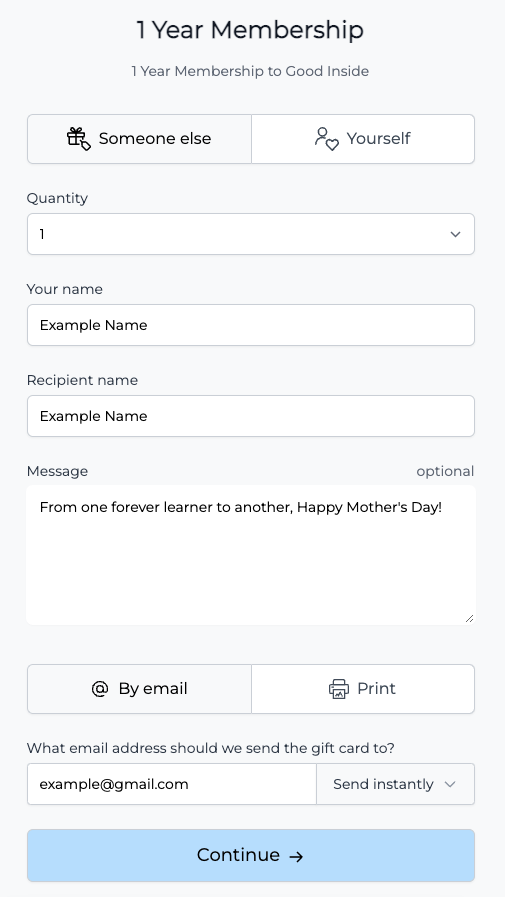The width and height of the screenshot is (505, 897).
Task: Click the Send instantly chevron
Action: pyautogui.click(x=450, y=784)
